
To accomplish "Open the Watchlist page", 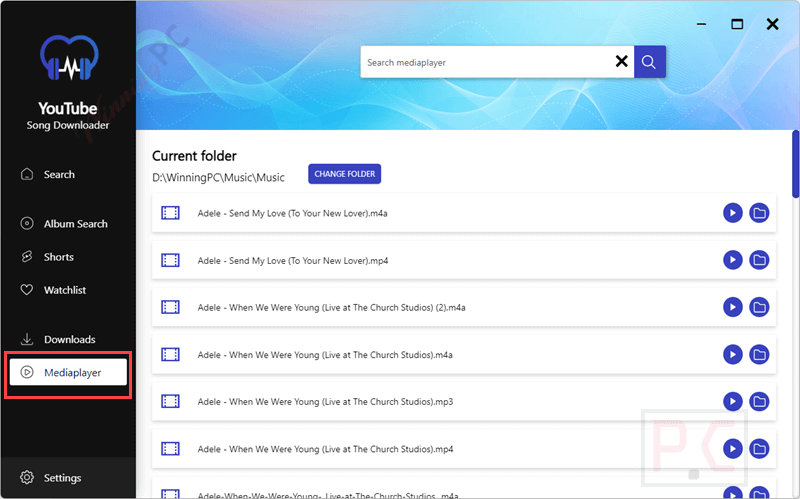I will 68,290.
